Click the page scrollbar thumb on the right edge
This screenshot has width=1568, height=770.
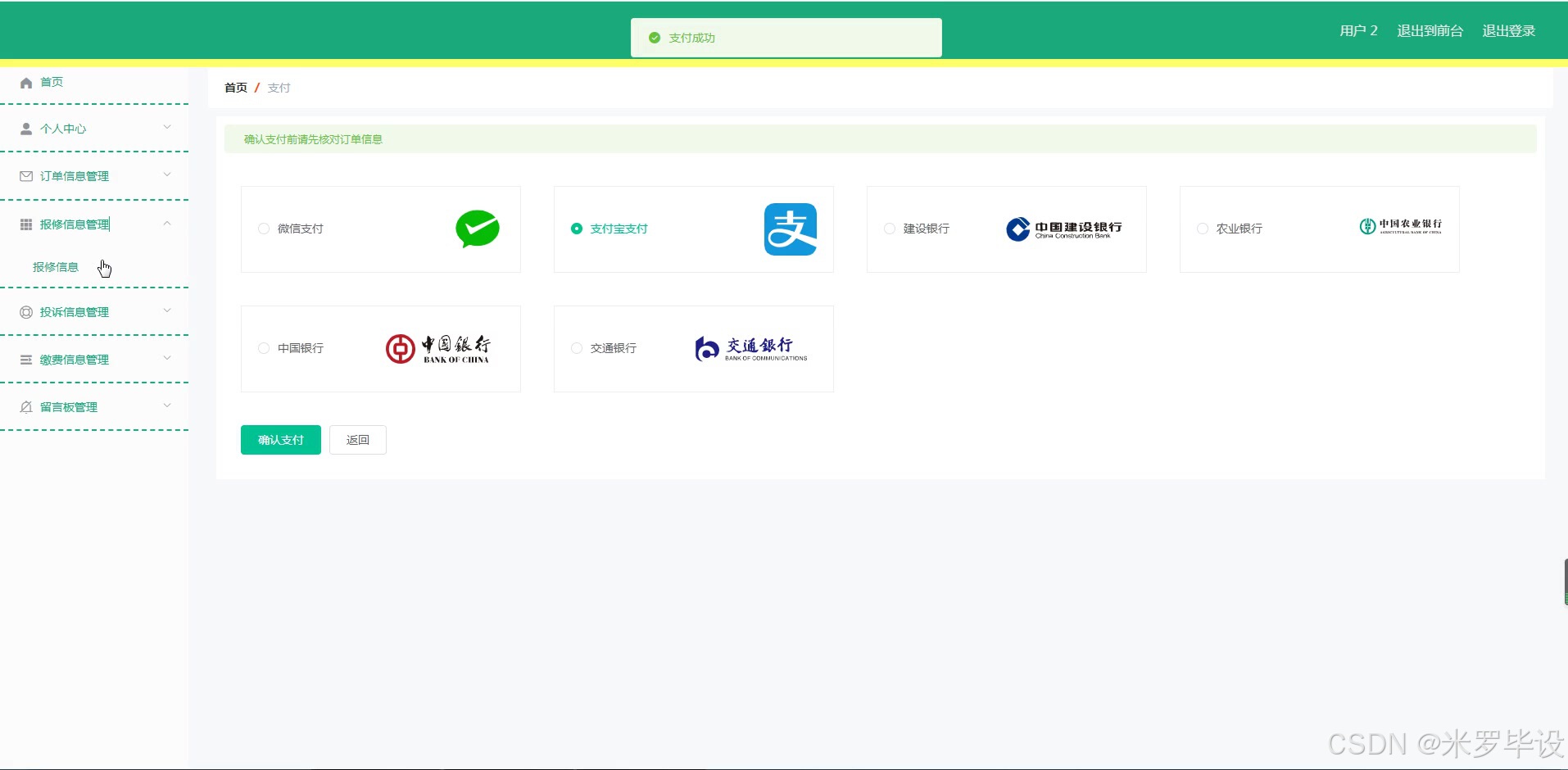pos(1566,582)
